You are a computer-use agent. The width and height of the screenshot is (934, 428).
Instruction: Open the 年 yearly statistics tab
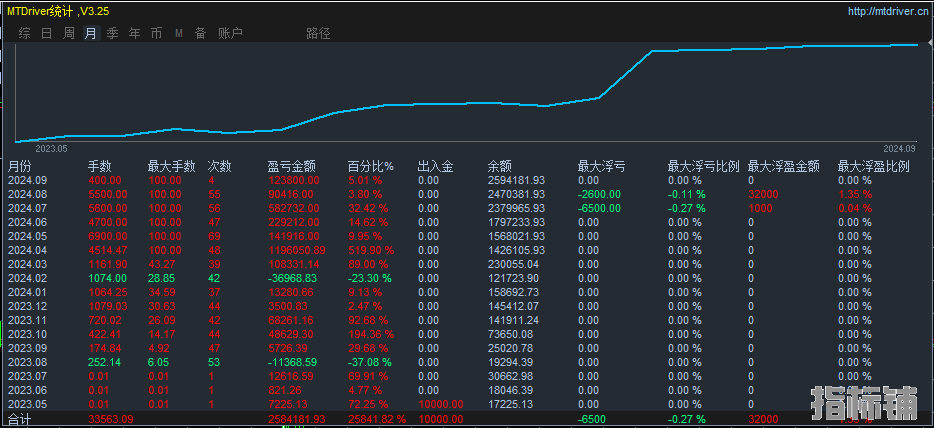click(135, 33)
